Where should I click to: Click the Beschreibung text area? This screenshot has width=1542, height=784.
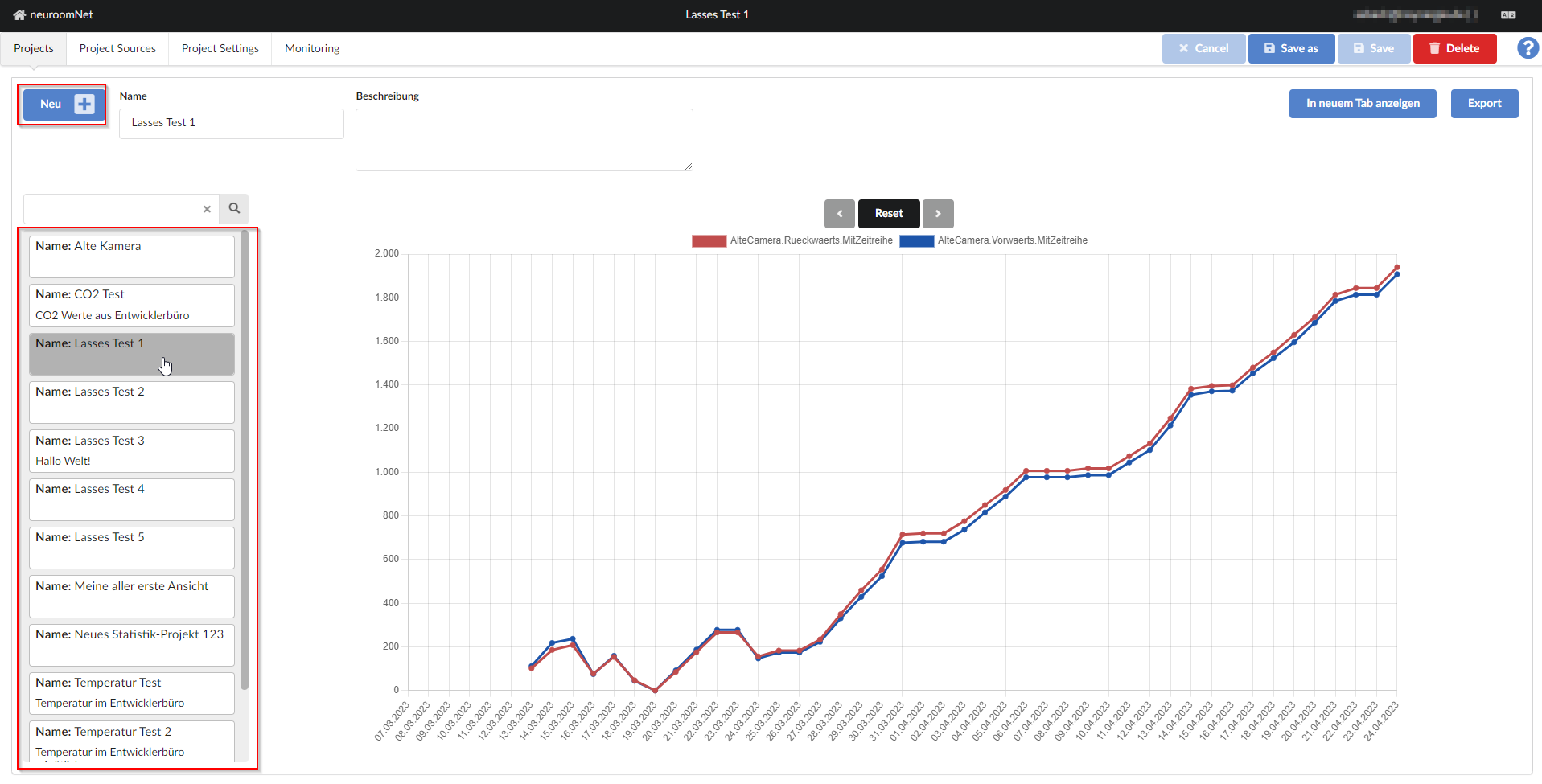click(524, 140)
